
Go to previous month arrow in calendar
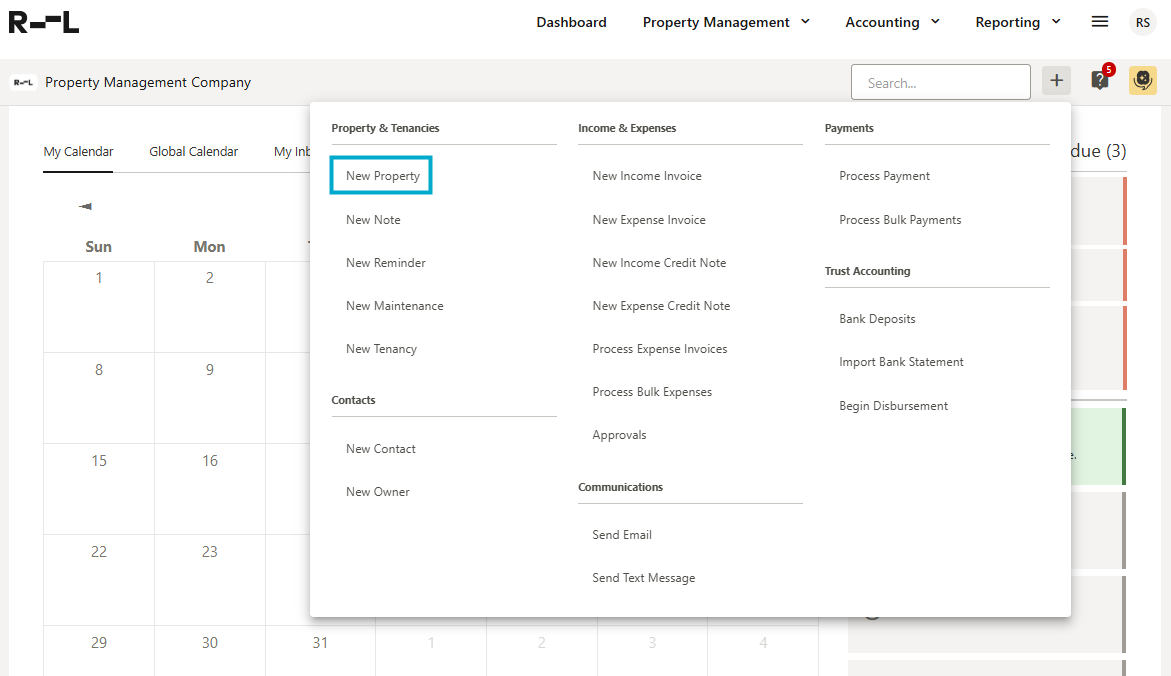[85, 207]
